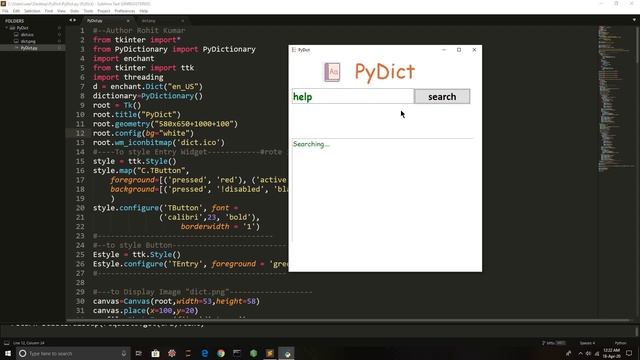Click the orange 'PyDict' heading text

tap(384, 72)
